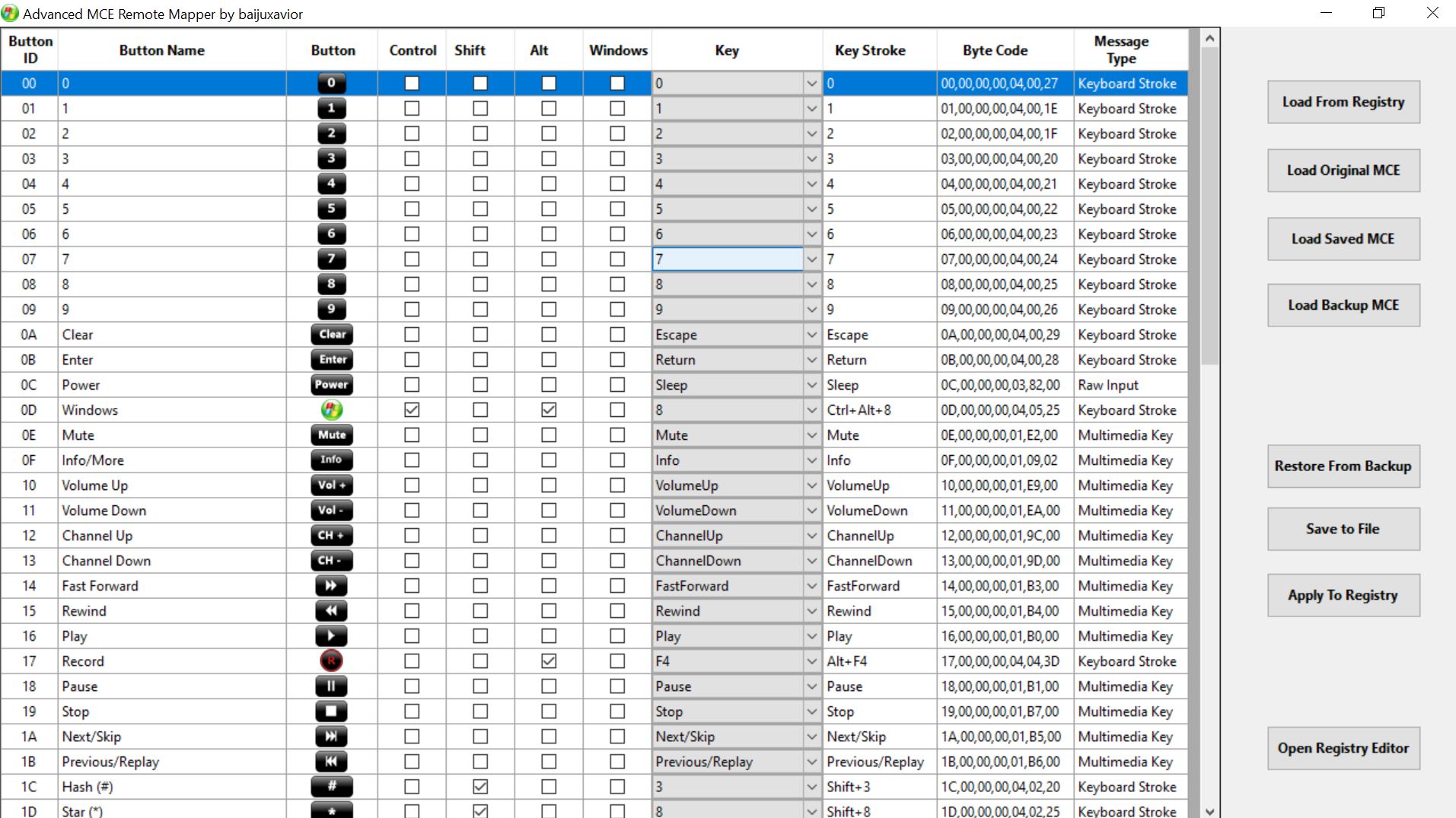Click the Key column header
The image size is (1456, 818).
tap(738, 50)
